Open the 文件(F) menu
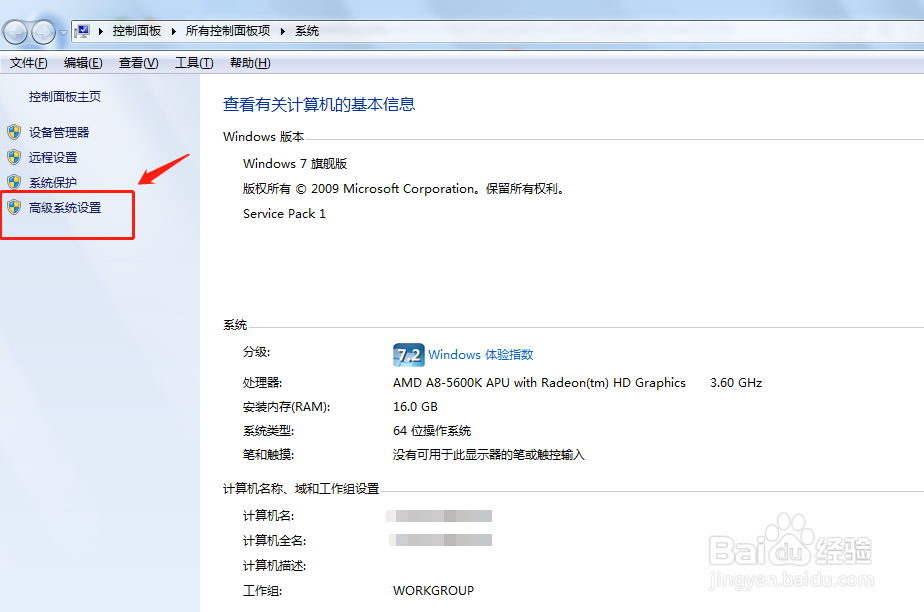The height and width of the screenshot is (612, 924). point(28,63)
